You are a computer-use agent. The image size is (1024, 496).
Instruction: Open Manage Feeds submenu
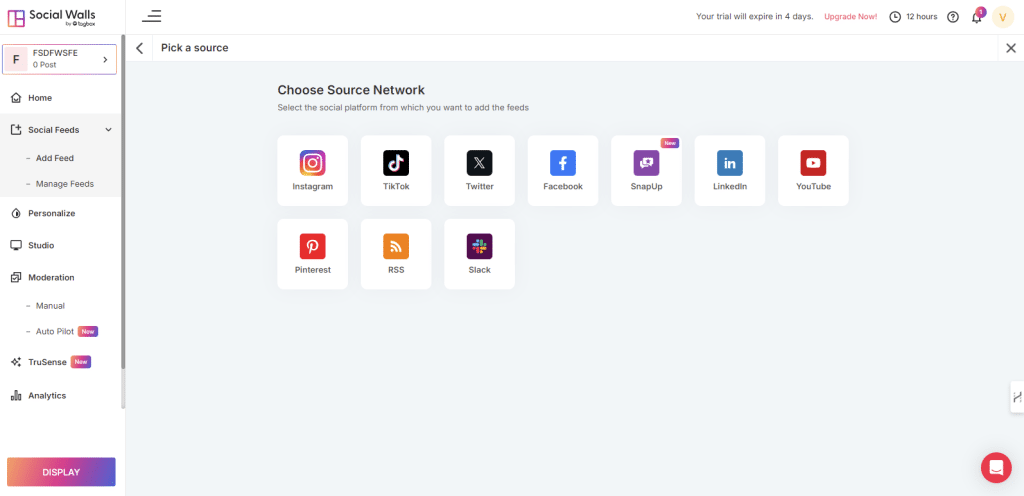point(65,184)
